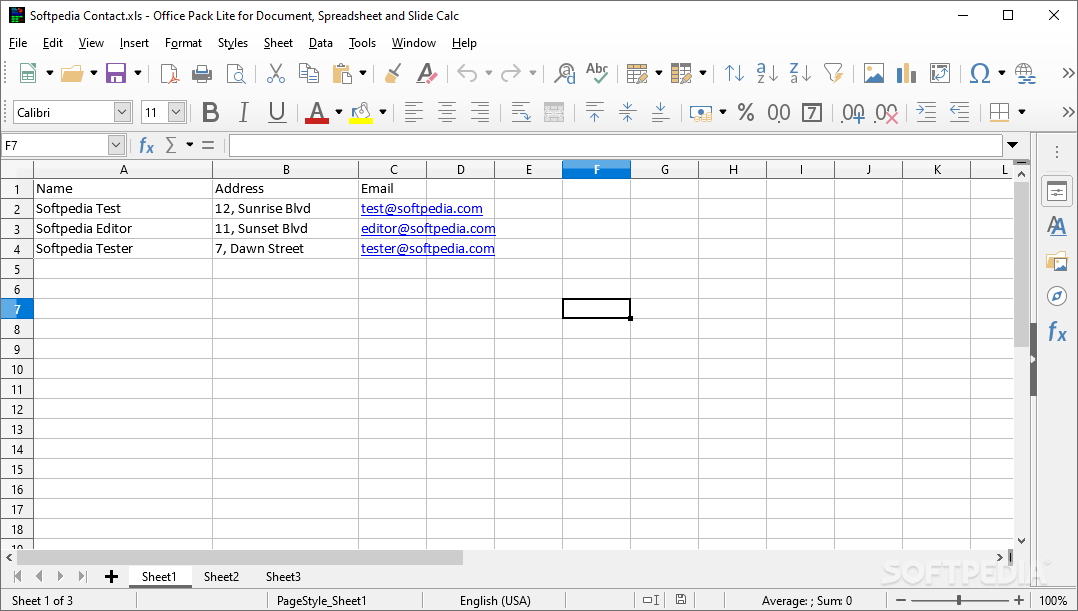Add a new sheet with plus button
Screen dimensions: 1078x611
pyautogui.click(x=111, y=577)
